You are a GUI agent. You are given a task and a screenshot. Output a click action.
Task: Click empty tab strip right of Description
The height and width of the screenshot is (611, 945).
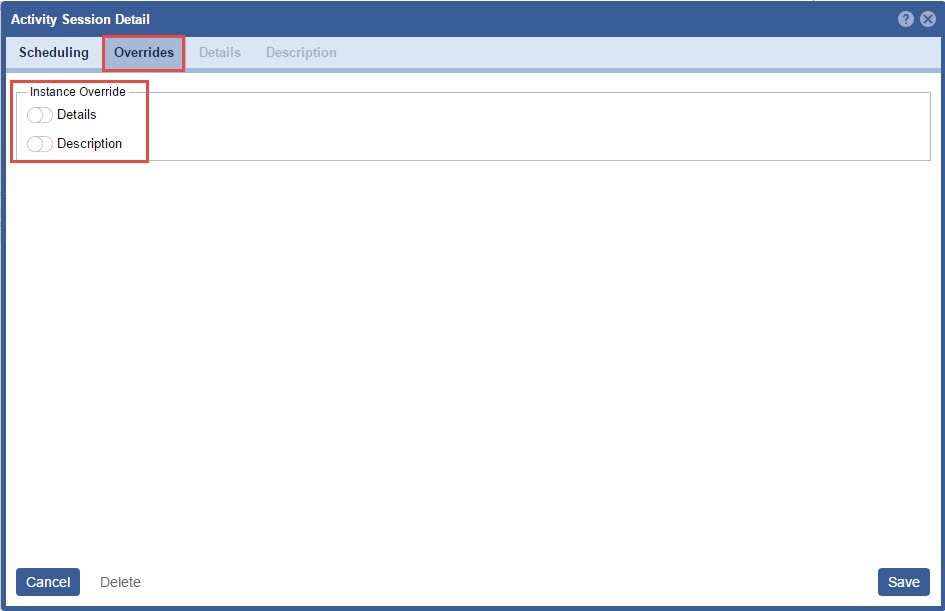point(640,52)
